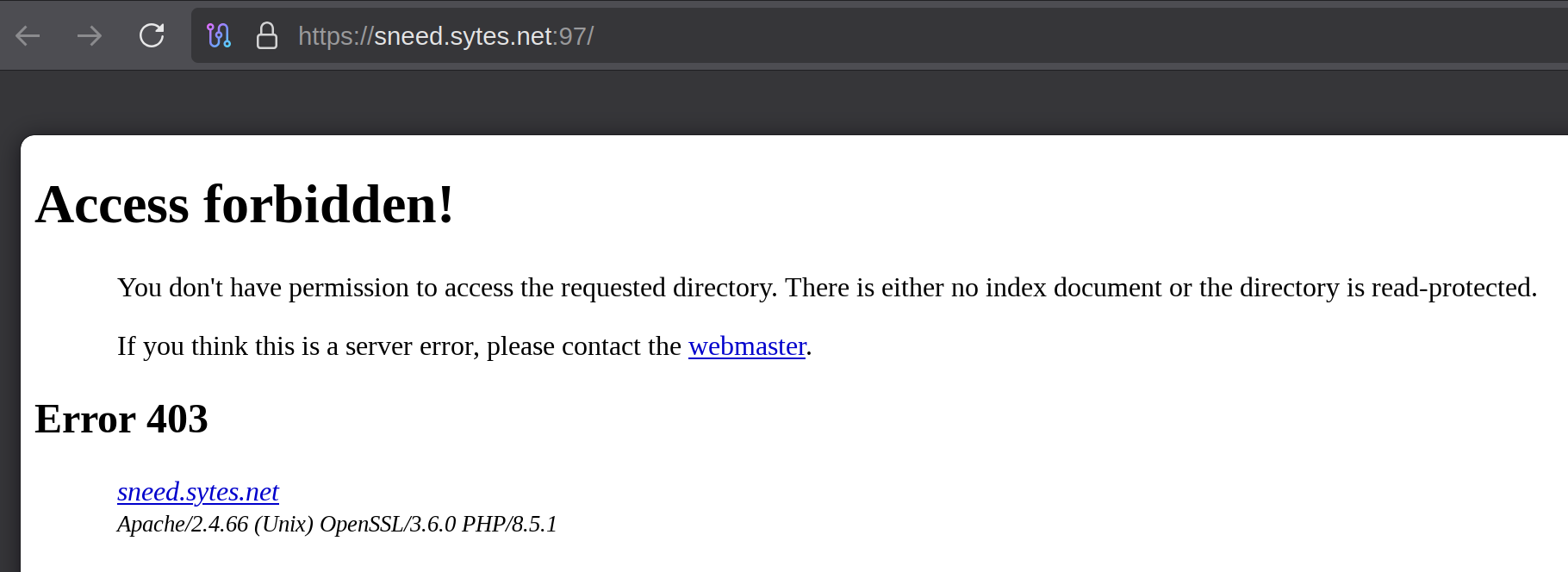The image size is (1568, 572).
Task: Click the "Error 403" heading
Action: coord(121,420)
